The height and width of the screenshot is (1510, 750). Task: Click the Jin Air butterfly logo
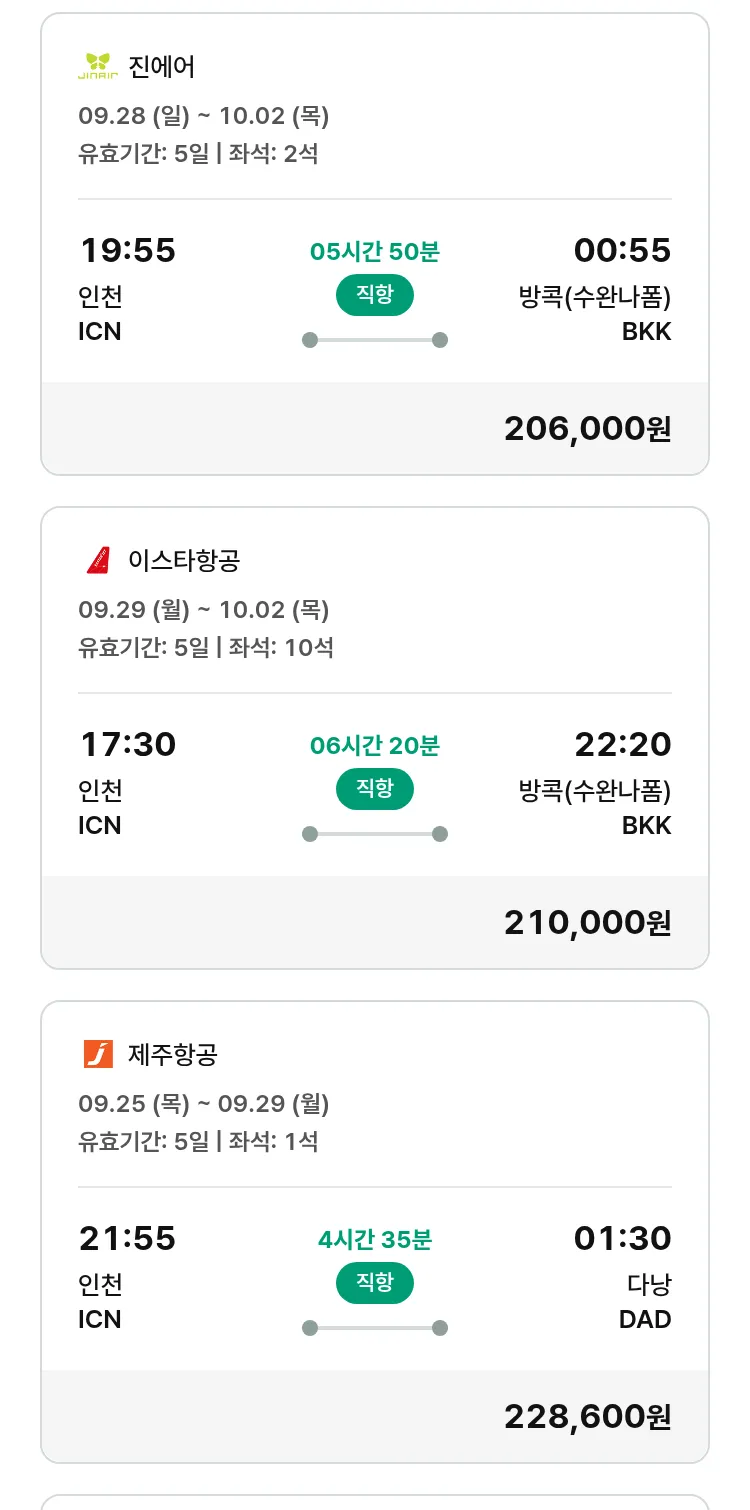(98, 67)
